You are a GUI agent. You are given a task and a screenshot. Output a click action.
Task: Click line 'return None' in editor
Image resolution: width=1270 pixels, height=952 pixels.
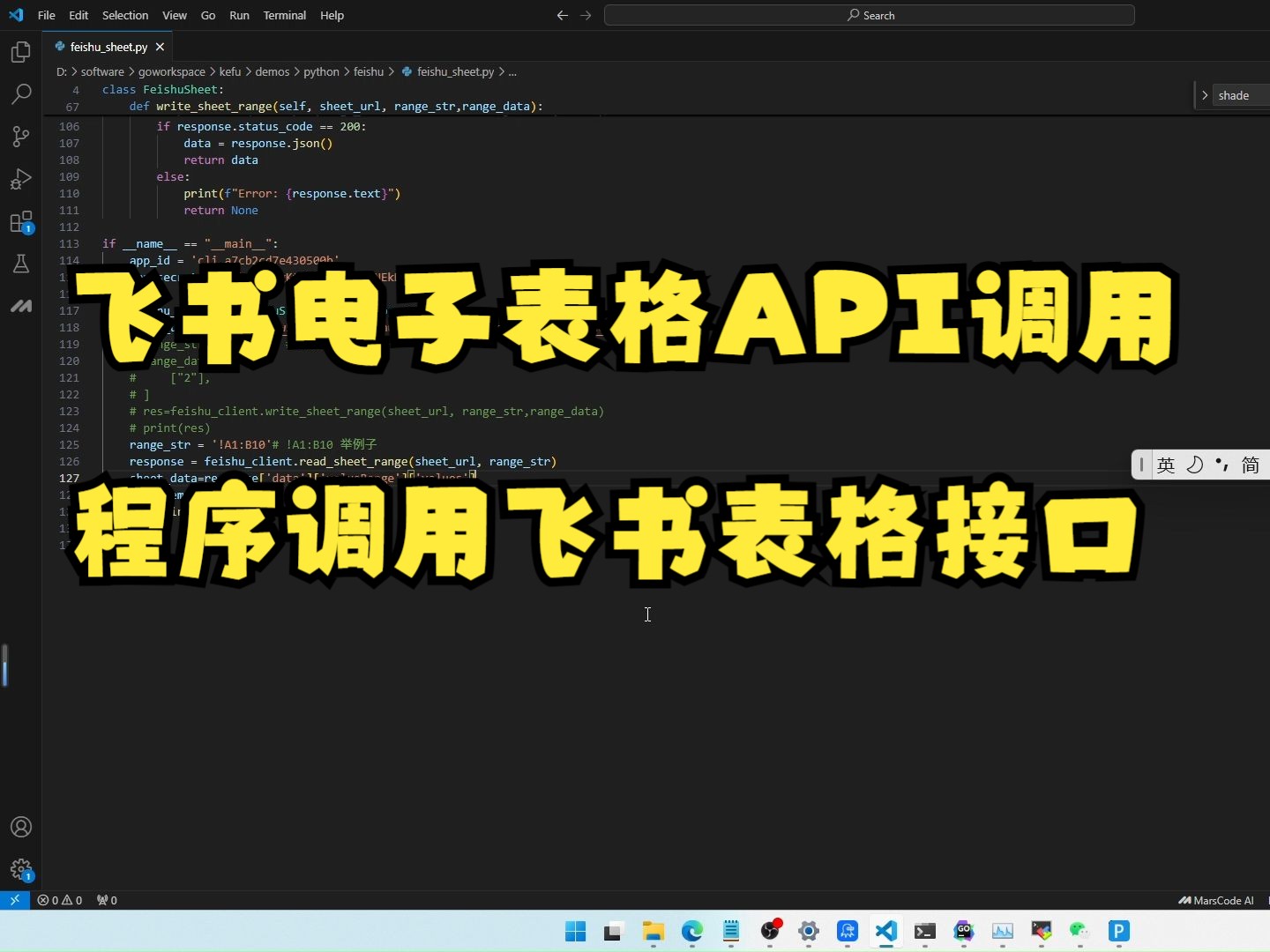[221, 210]
